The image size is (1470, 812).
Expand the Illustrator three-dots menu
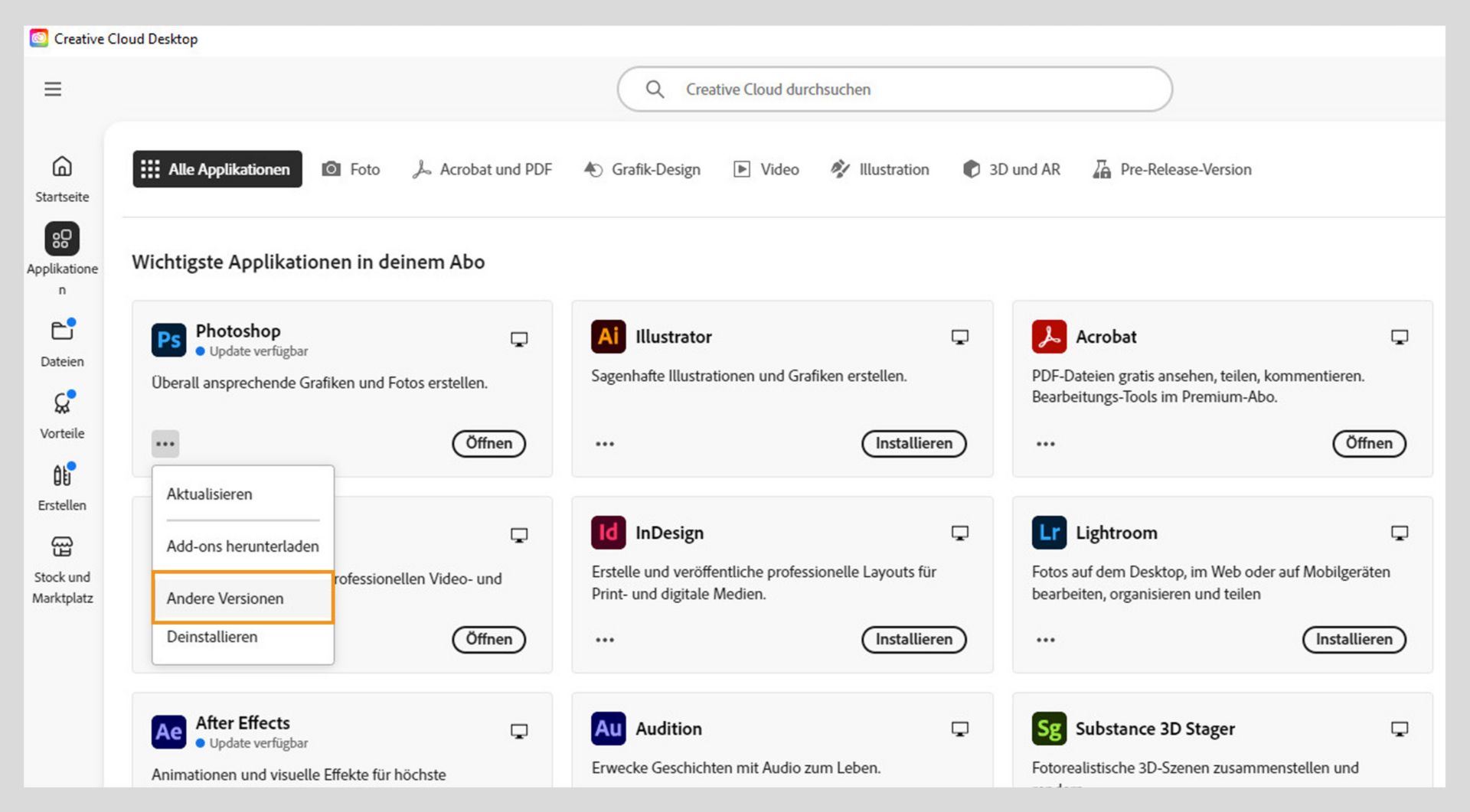tap(605, 444)
